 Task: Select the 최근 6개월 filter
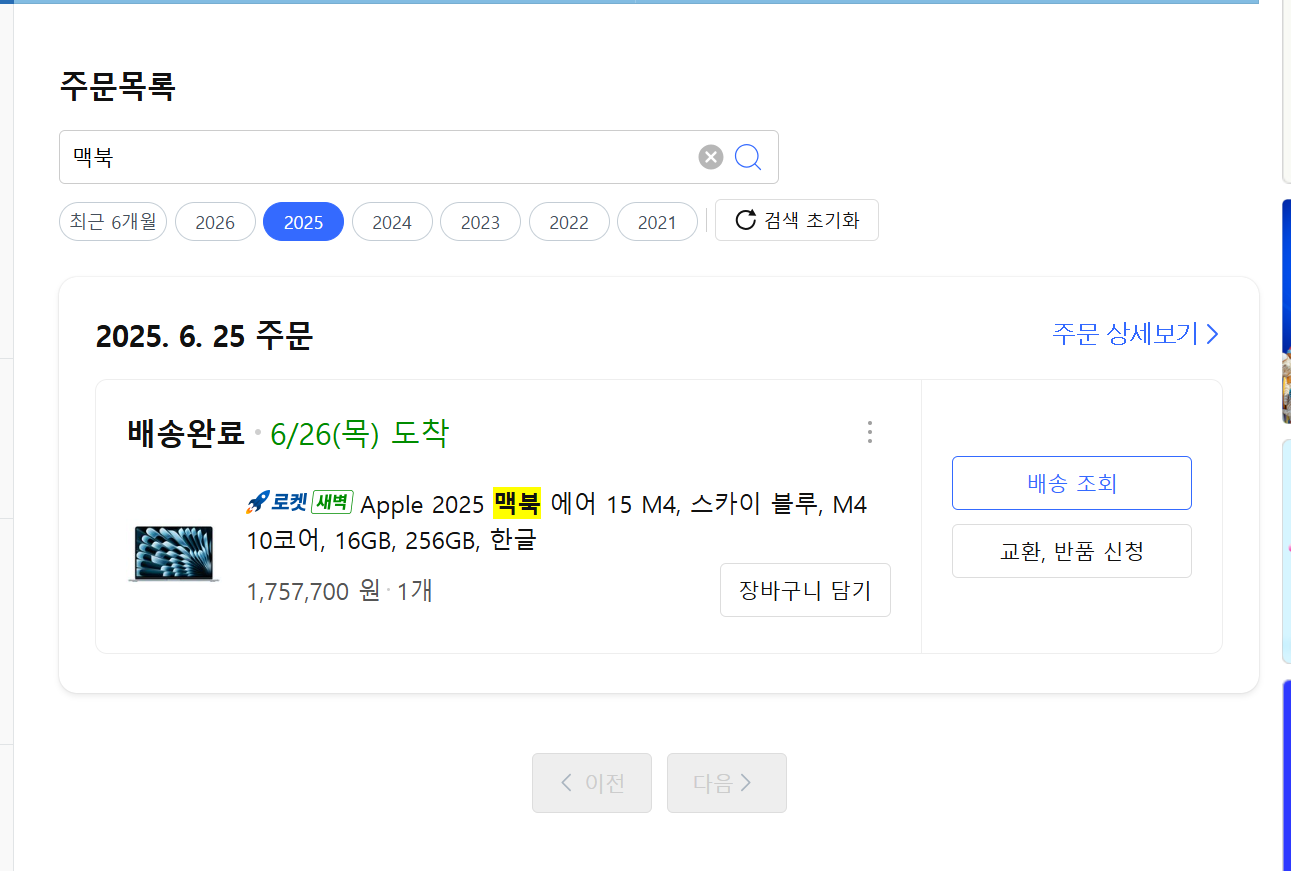(x=113, y=222)
